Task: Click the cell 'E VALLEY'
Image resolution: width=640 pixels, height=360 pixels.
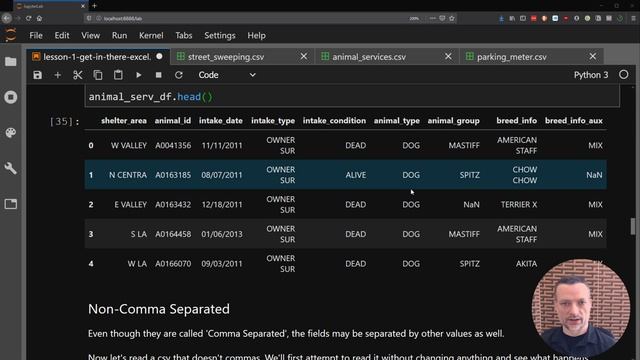Action: tap(130, 204)
